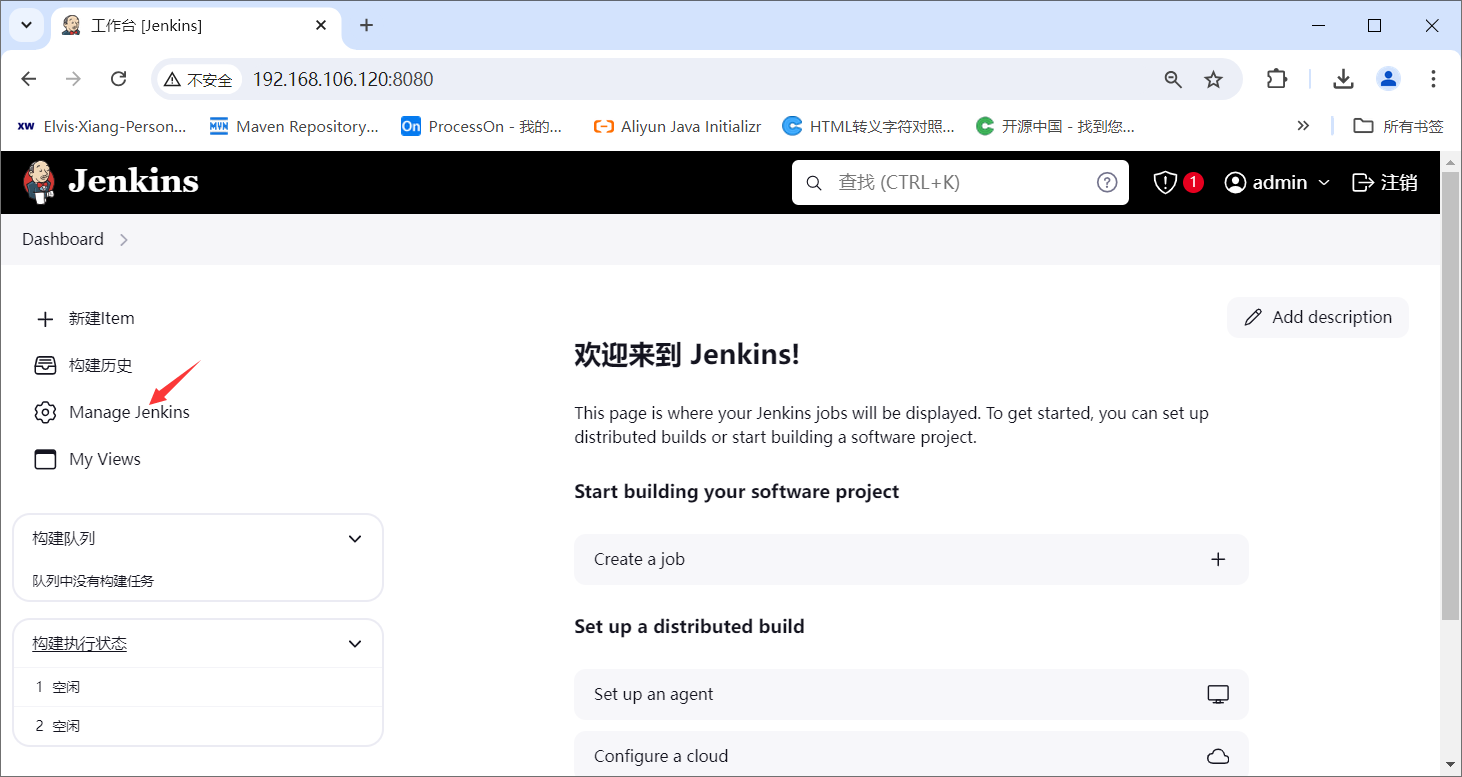This screenshot has width=1462, height=777.
Task: Open the HTML转义字符对照 bookmark
Action: [x=868, y=126]
